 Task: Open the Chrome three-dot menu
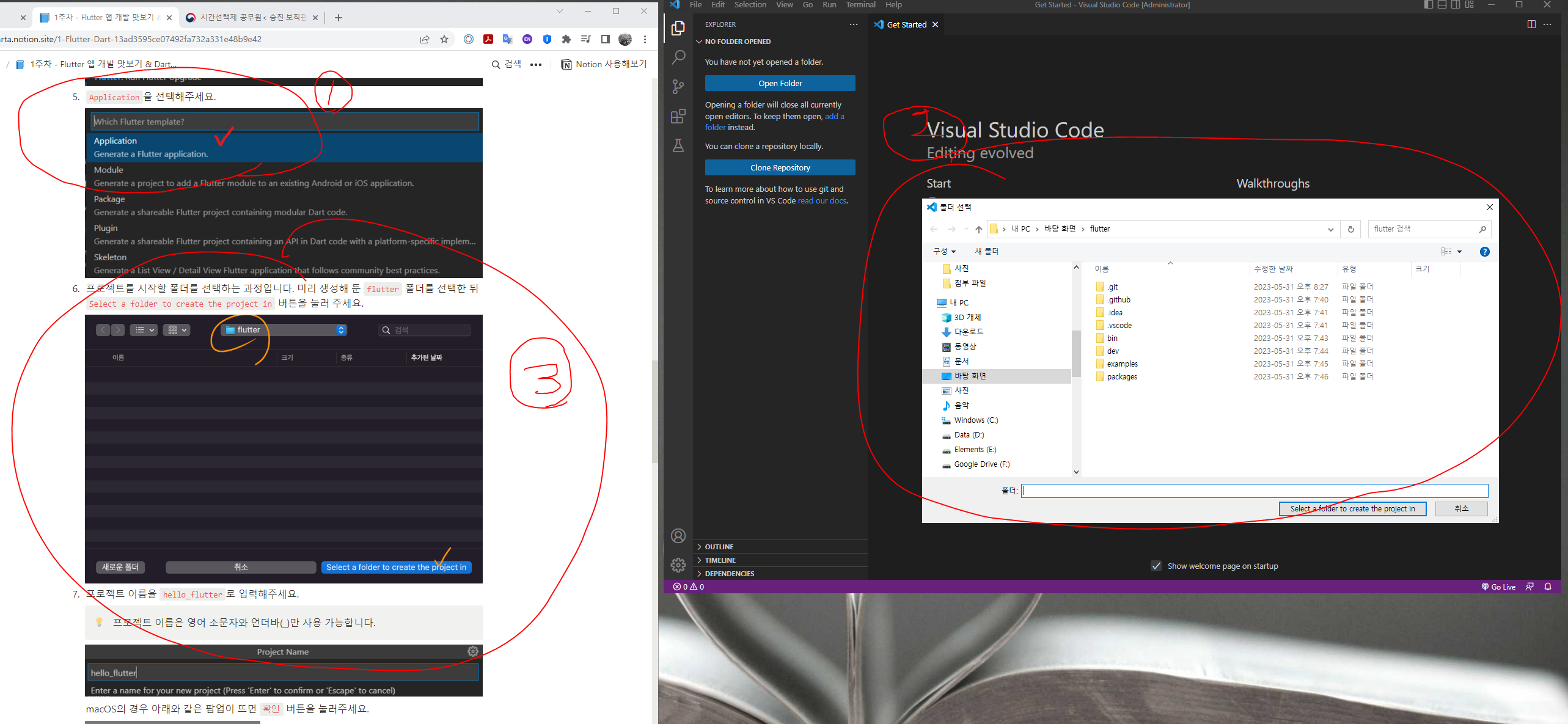[x=645, y=39]
